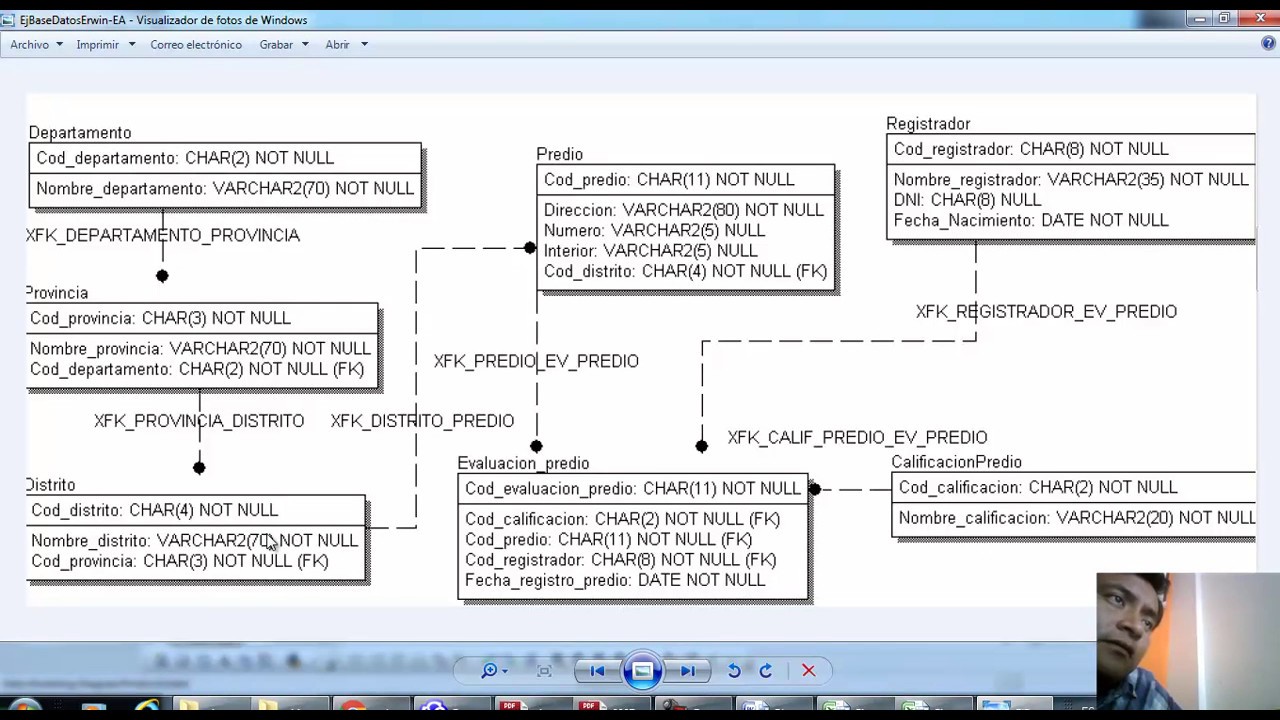Start the slideshow with round center button

point(642,671)
